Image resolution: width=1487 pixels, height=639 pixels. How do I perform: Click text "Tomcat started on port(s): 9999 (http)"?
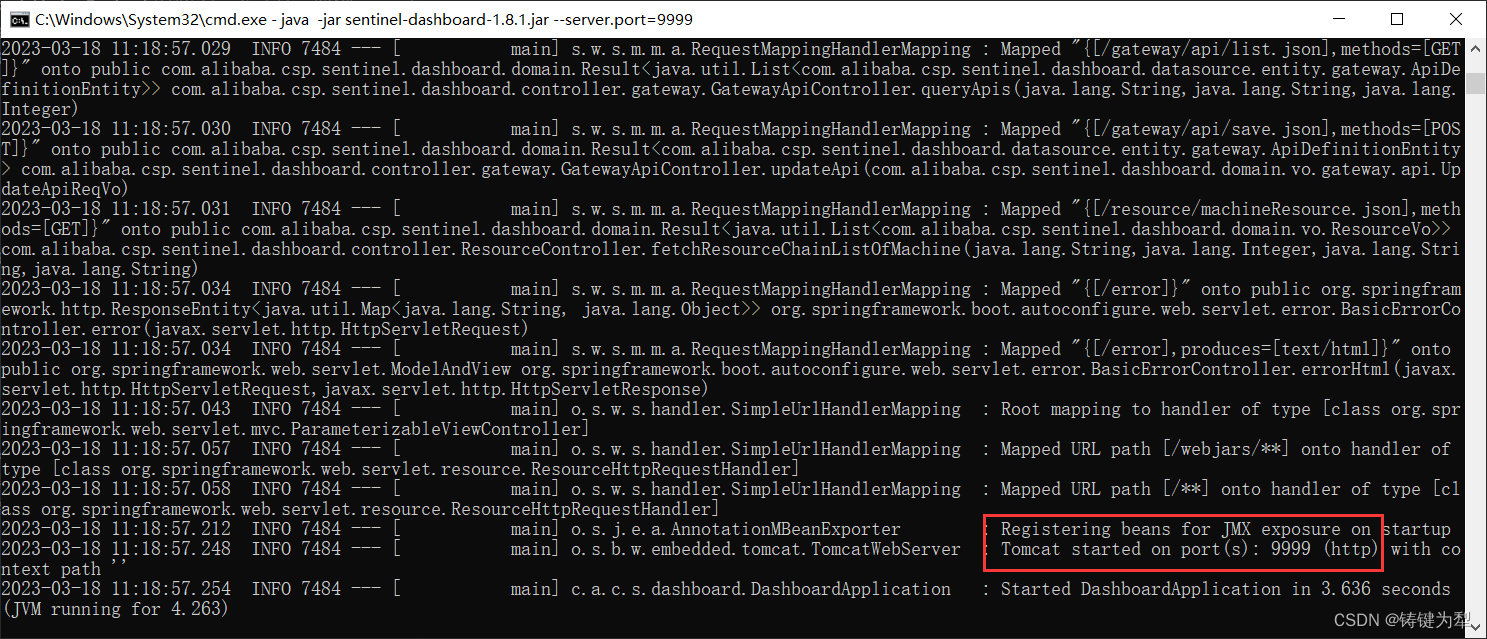click(x=1189, y=549)
